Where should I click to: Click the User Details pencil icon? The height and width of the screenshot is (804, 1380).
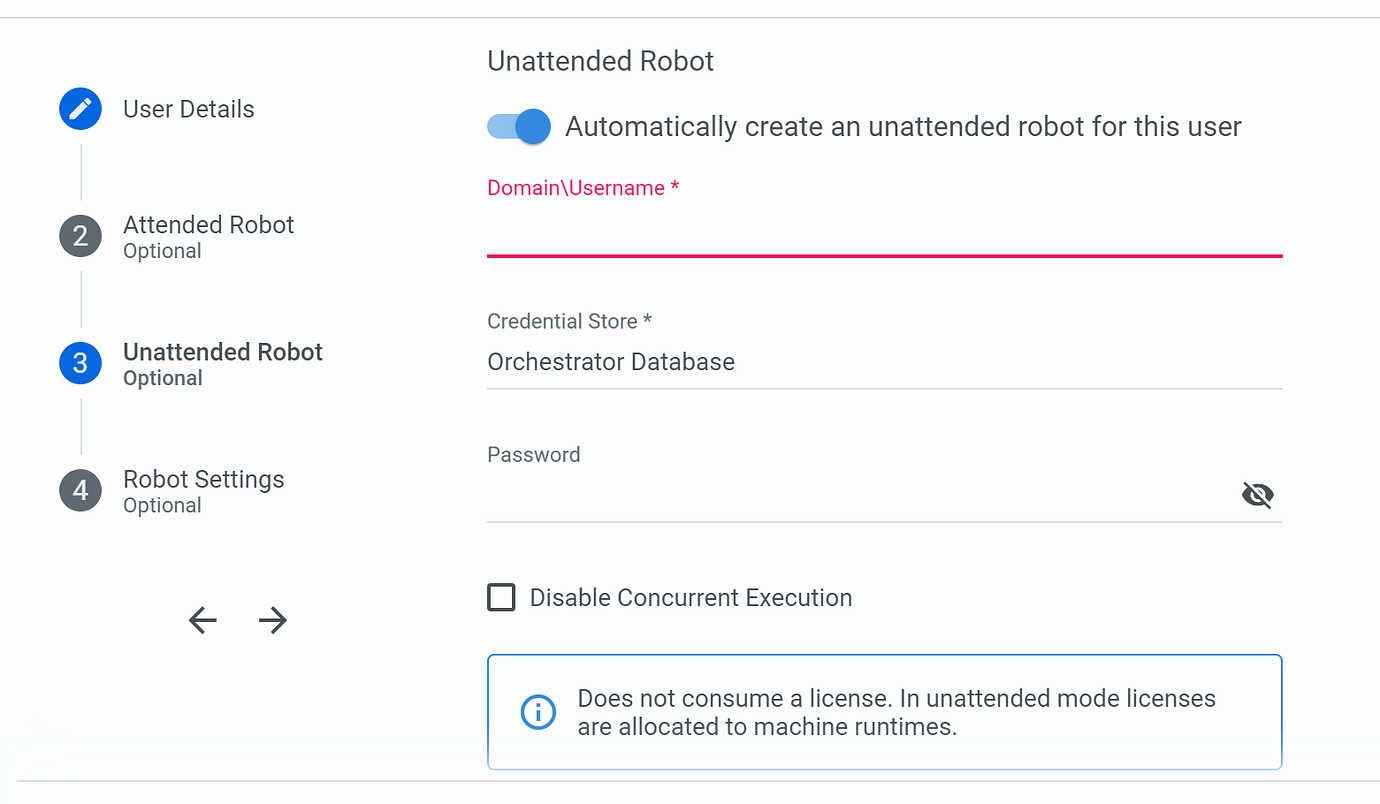[x=80, y=108]
